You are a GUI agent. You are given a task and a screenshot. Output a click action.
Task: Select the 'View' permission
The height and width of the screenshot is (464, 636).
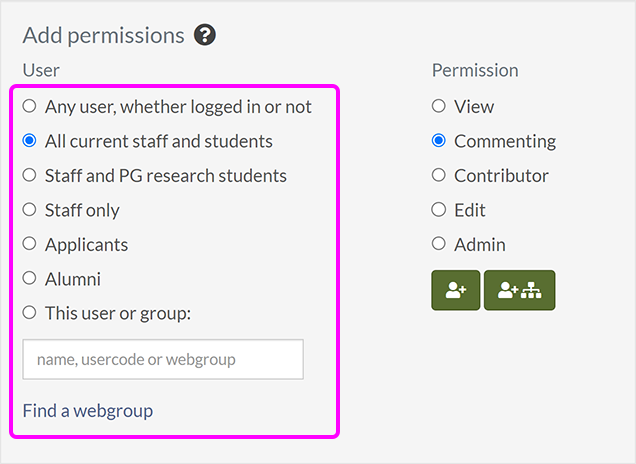coord(439,106)
